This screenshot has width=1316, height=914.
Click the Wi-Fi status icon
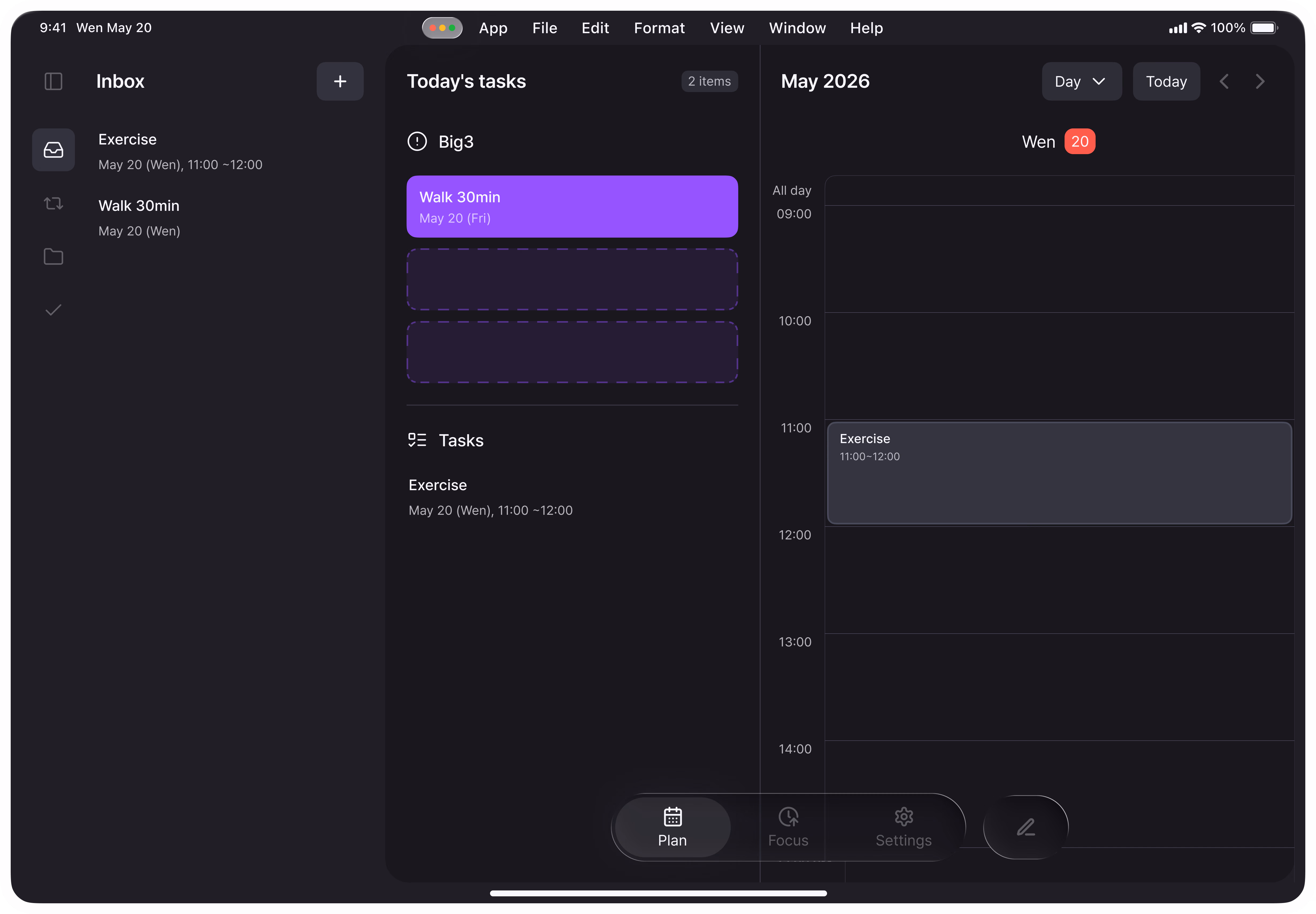(x=1198, y=28)
